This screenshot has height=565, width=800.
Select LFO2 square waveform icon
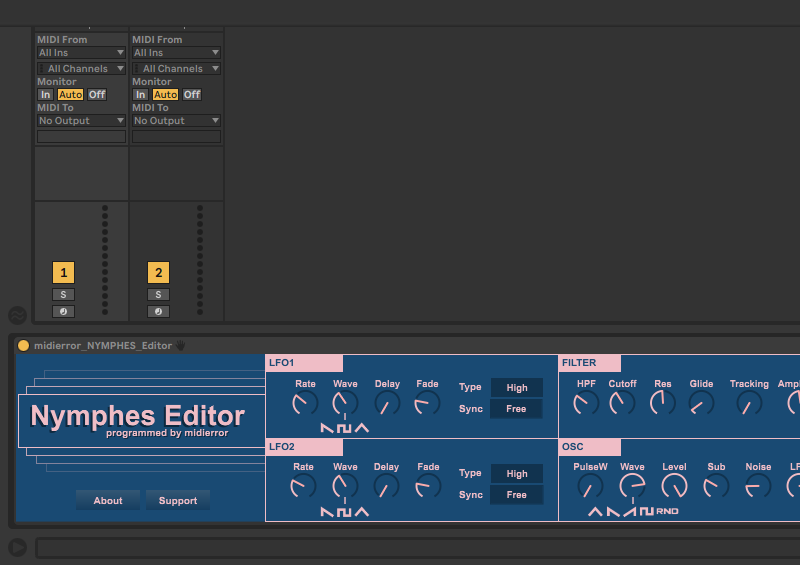click(x=344, y=512)
